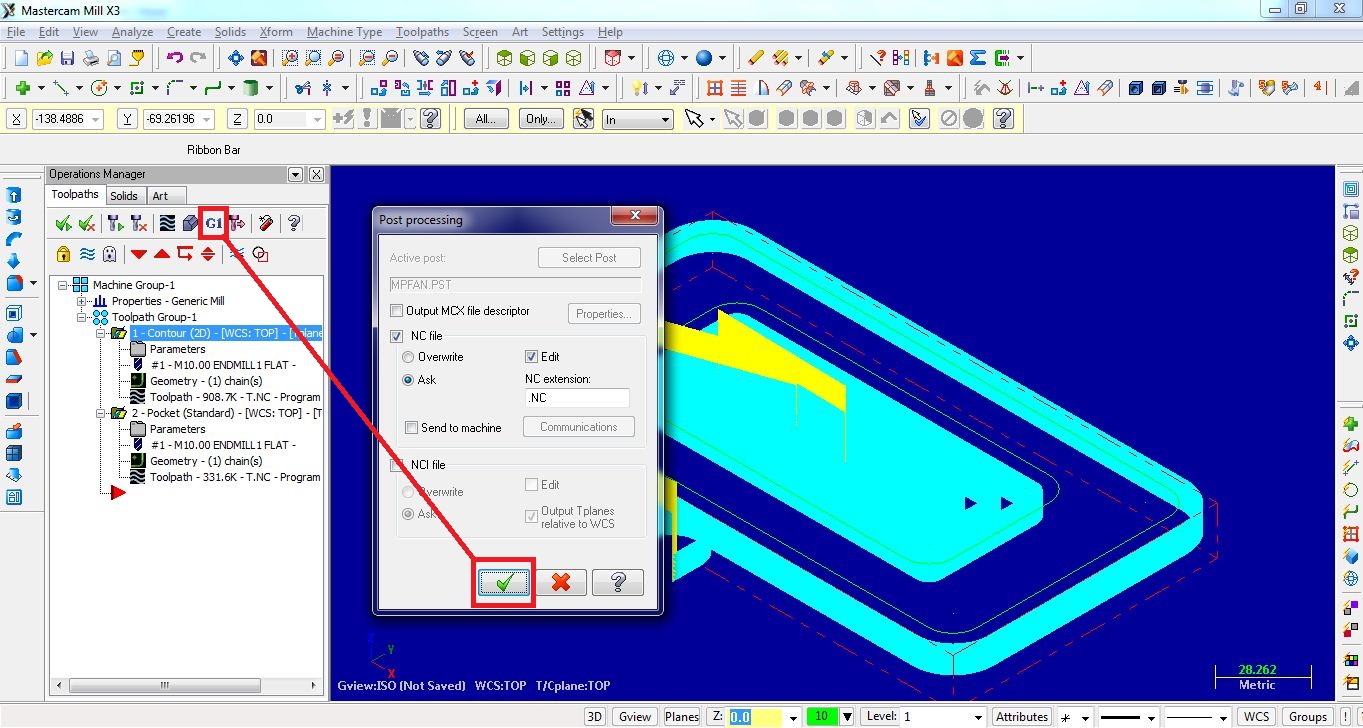Click the All... selection button
This screenshot has height=728, width=1363.
pos(486,119)
